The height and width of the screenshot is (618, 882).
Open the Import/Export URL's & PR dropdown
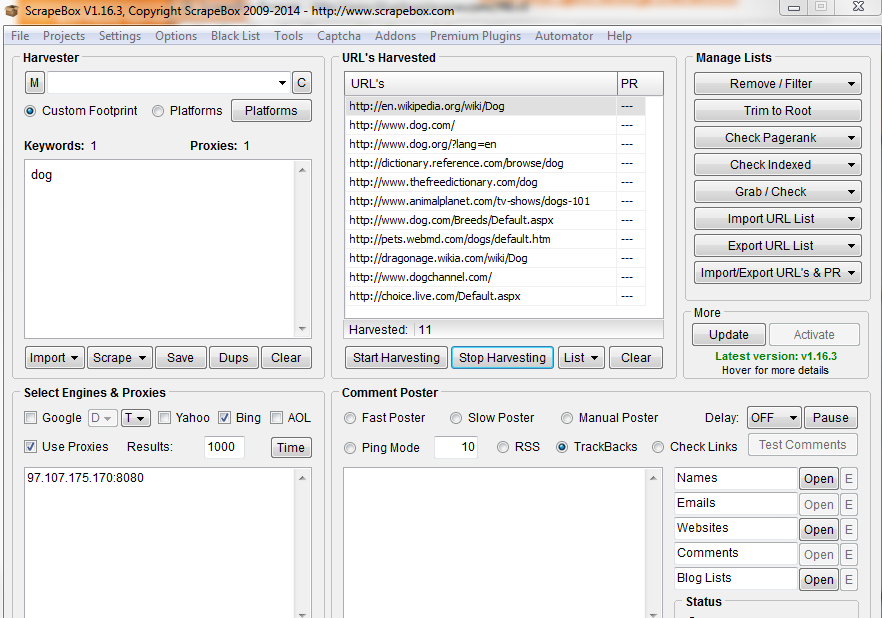(777, 273)
